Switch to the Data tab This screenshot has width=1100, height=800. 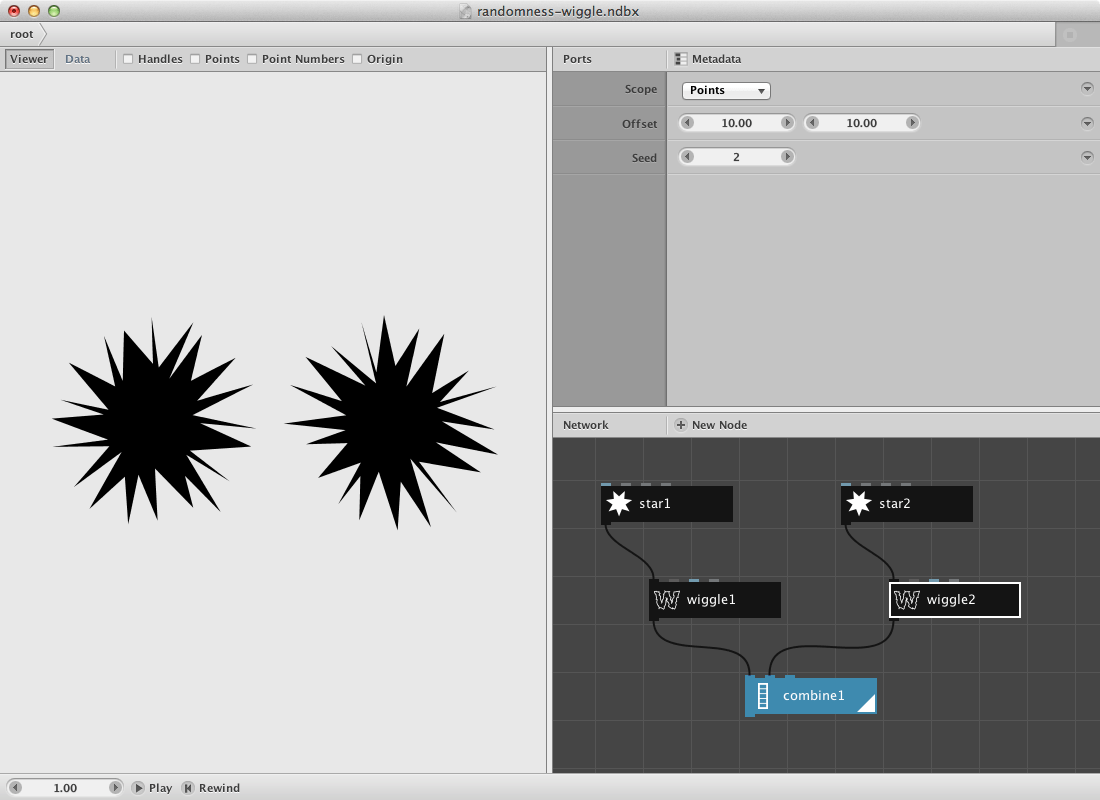click(77, 59)
